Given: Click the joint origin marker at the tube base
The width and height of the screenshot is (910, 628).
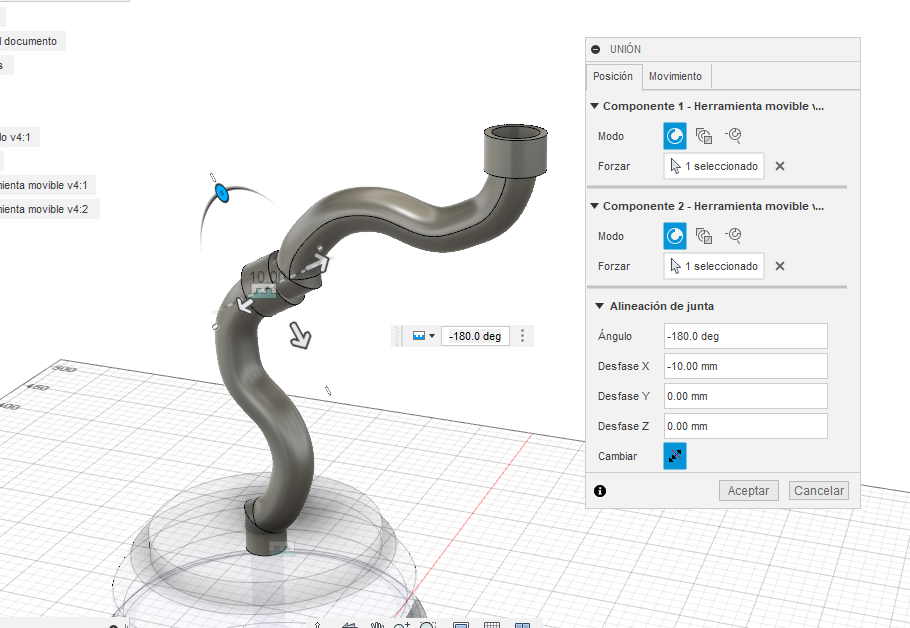Looking at the screenshot, I should (x=280, y=548).
